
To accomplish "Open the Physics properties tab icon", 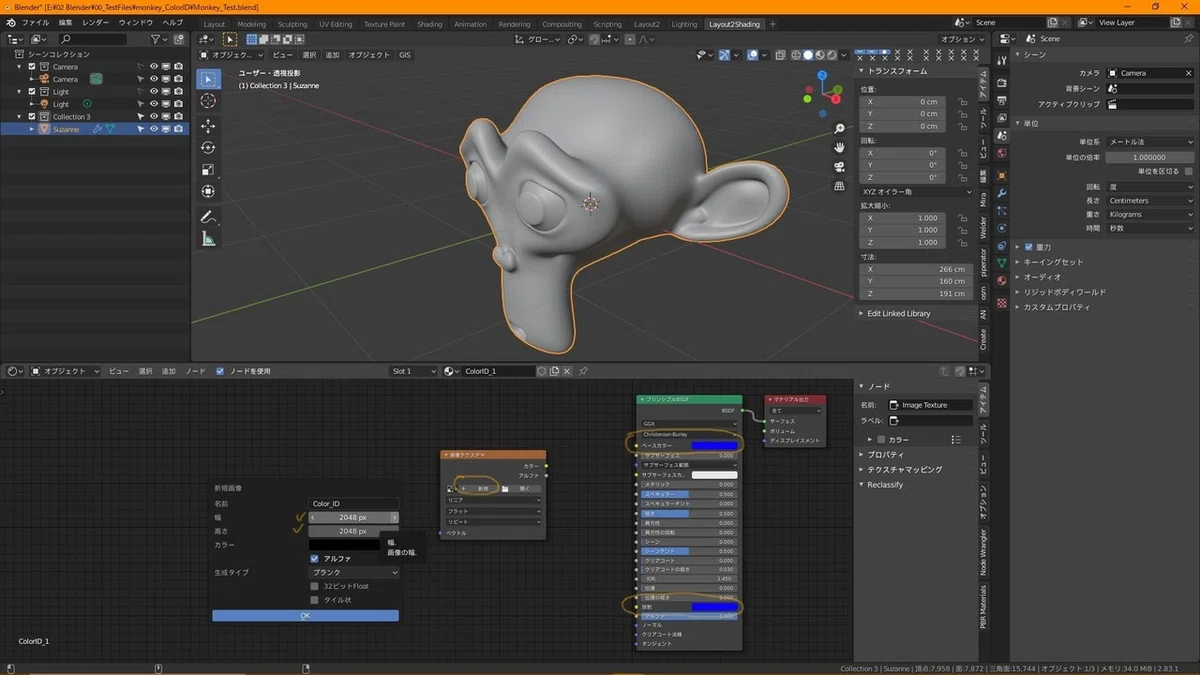I will (x=1002, y=228).
